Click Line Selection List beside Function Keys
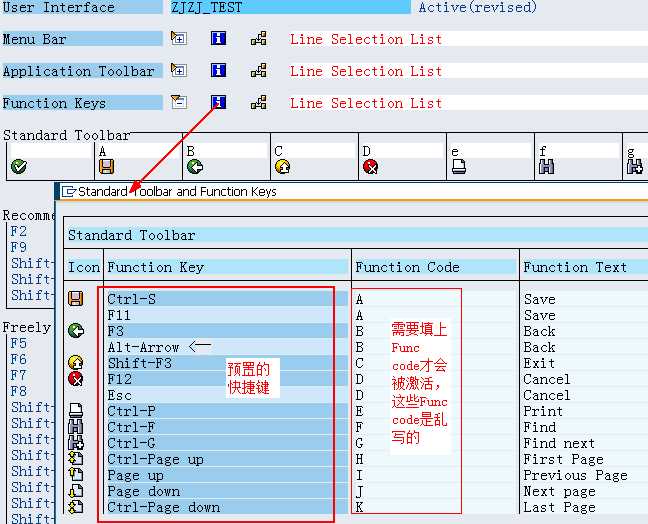This screenshot has height=524, width=648. coord(365,103)
